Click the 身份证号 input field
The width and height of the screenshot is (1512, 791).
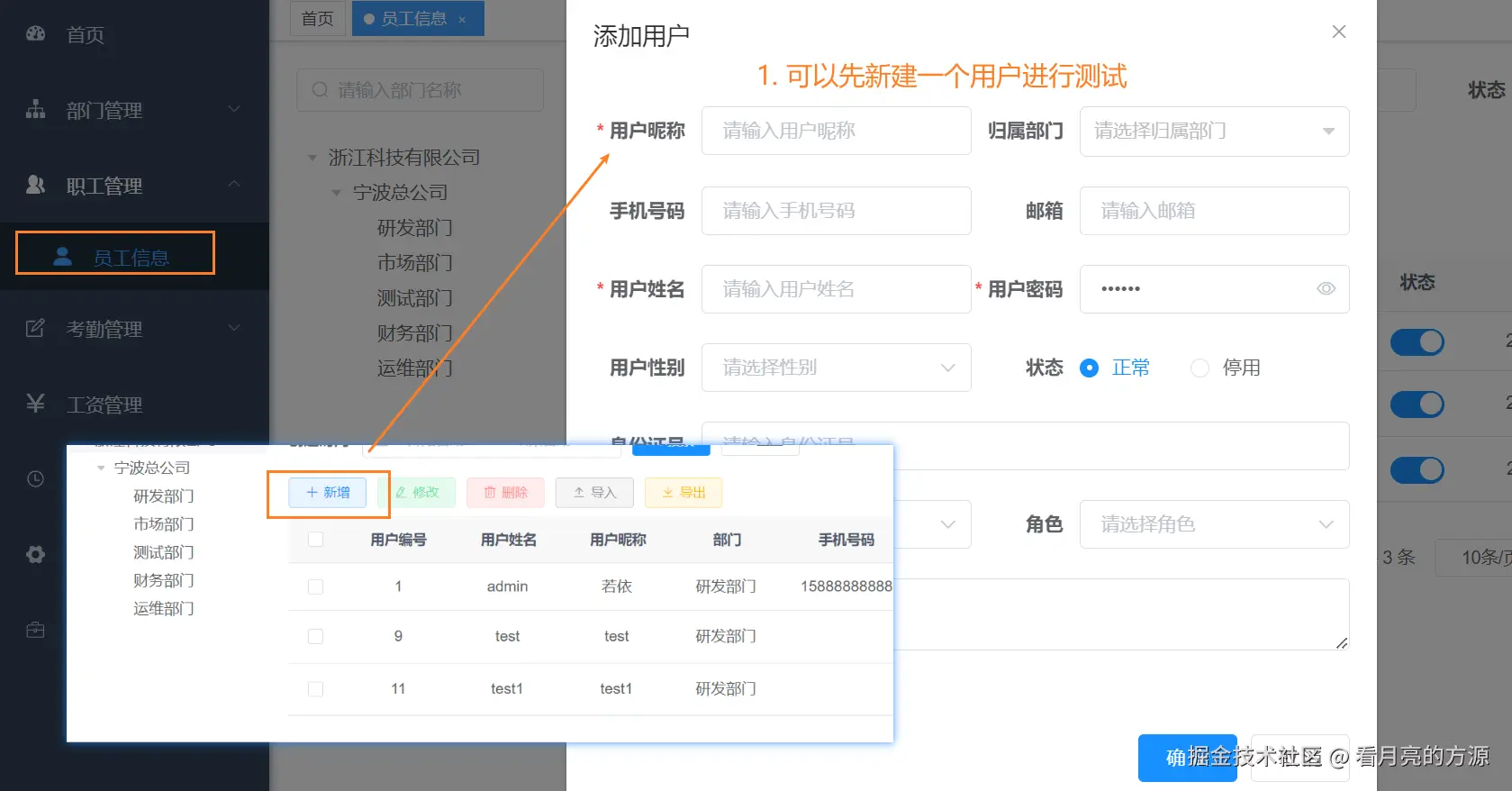pos(1025,446)
